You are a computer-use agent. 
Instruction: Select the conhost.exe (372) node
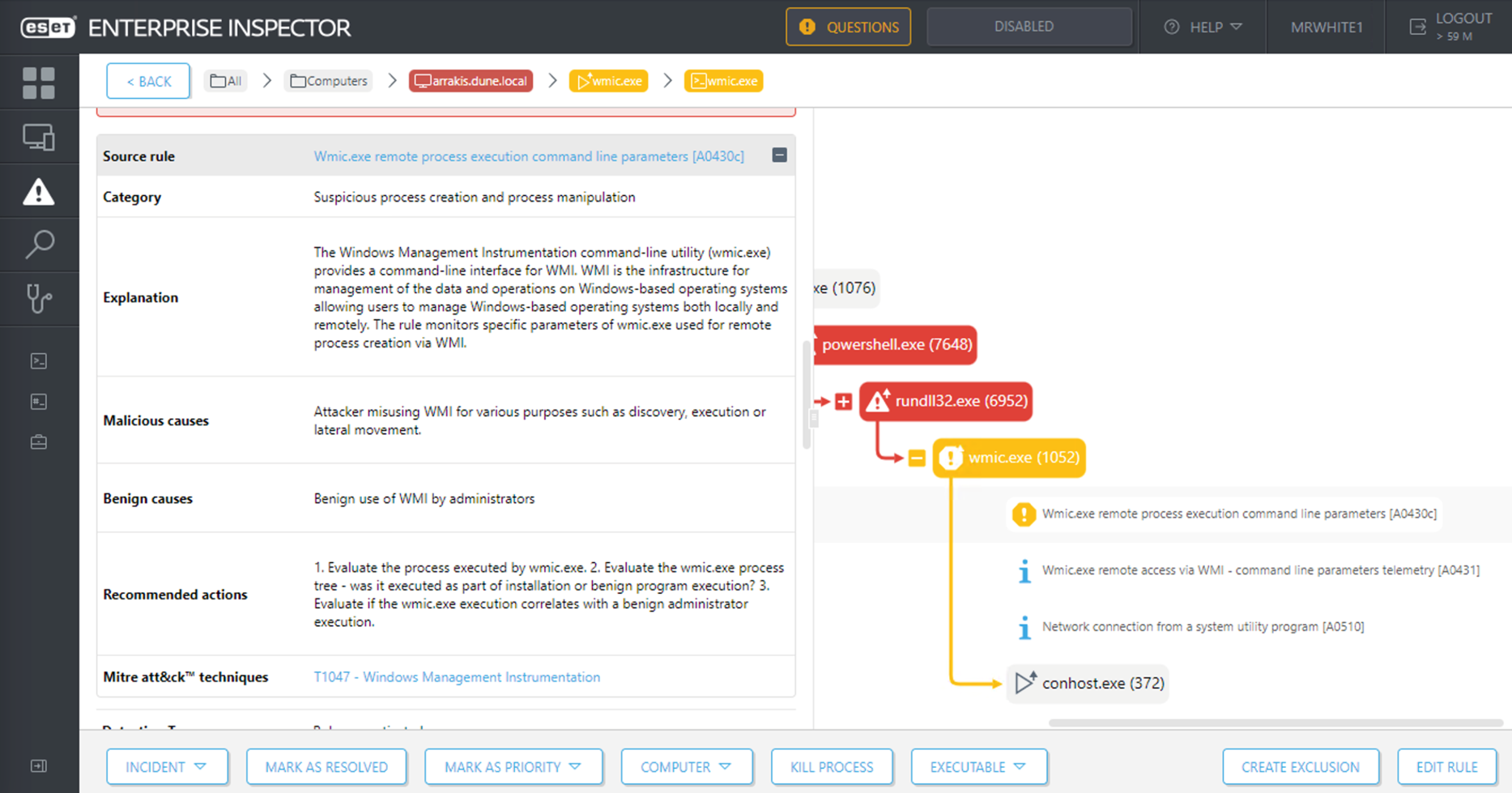[x=1088, y=683]
